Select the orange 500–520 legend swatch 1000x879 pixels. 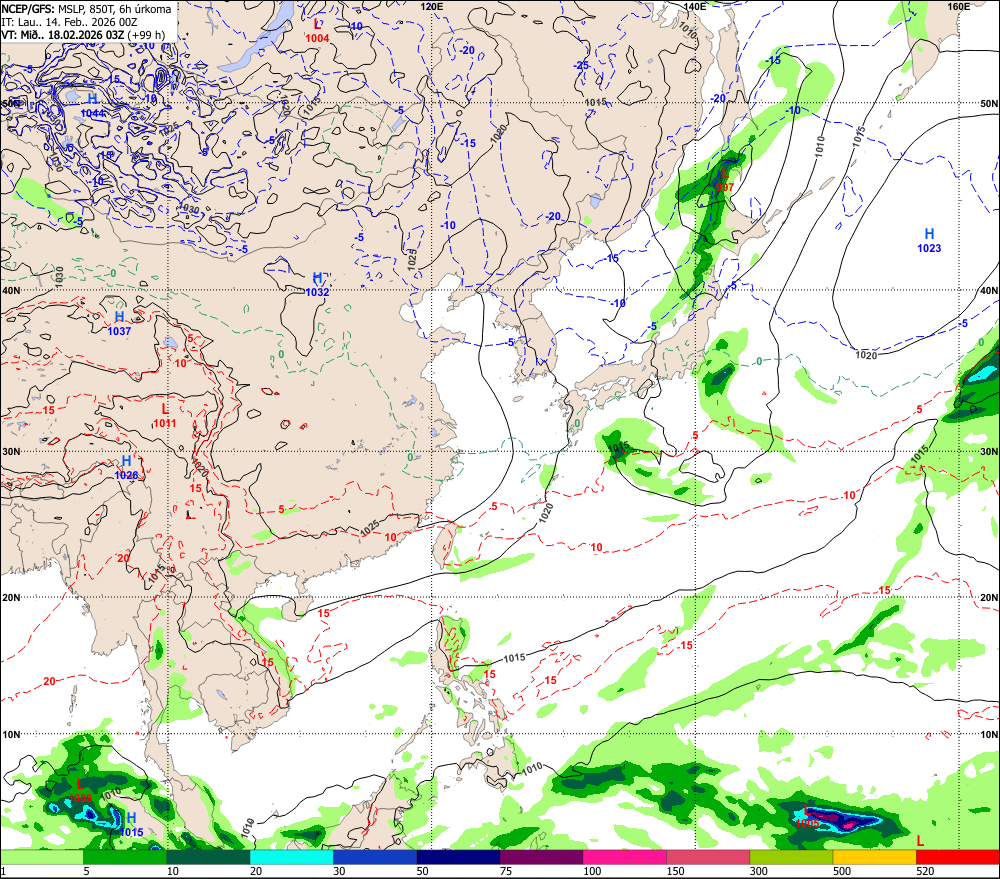(874, 857)
